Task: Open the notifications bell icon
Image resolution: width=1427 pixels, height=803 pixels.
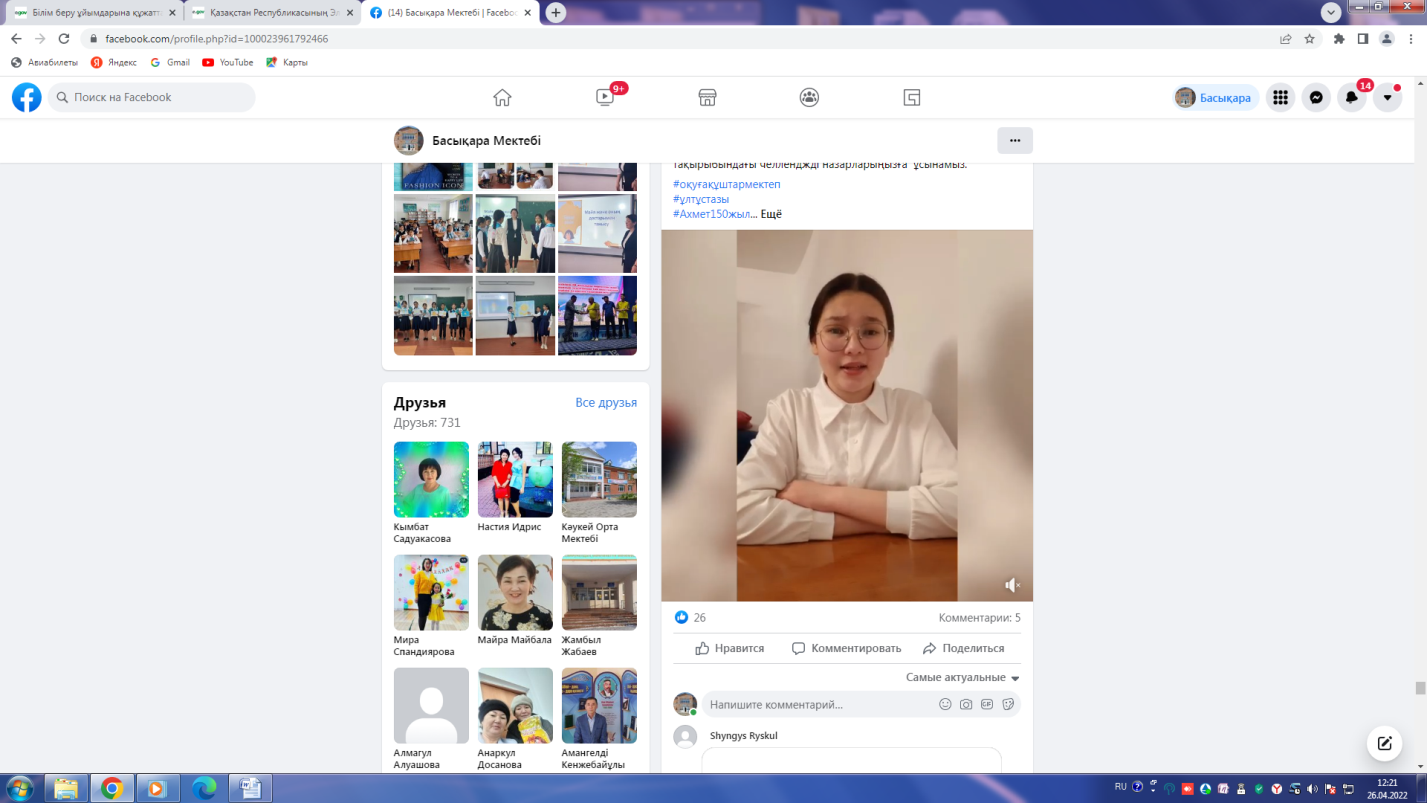Action: [x=1351, y=97]
